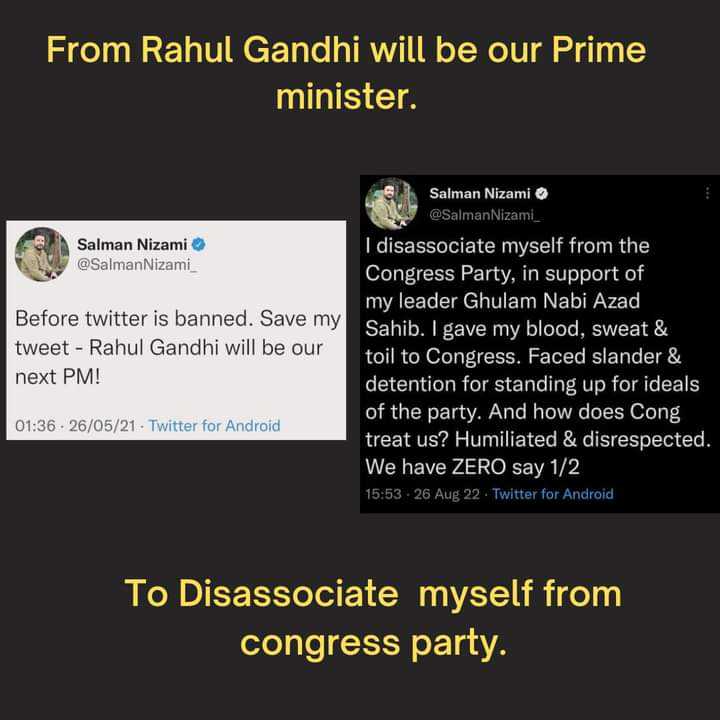Click the Salman Nizami name in the right tweet
The height and width of the screenshot is (720, 720).
coord(480,194)
